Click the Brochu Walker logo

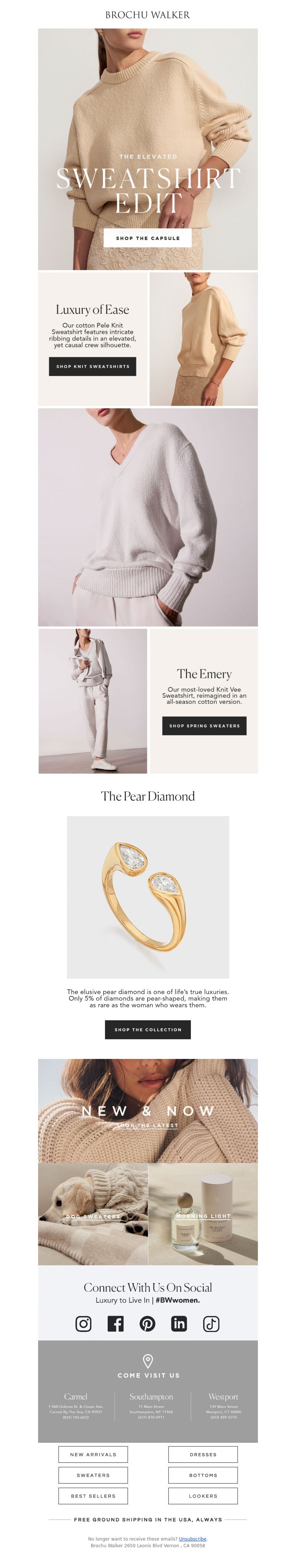148,14
